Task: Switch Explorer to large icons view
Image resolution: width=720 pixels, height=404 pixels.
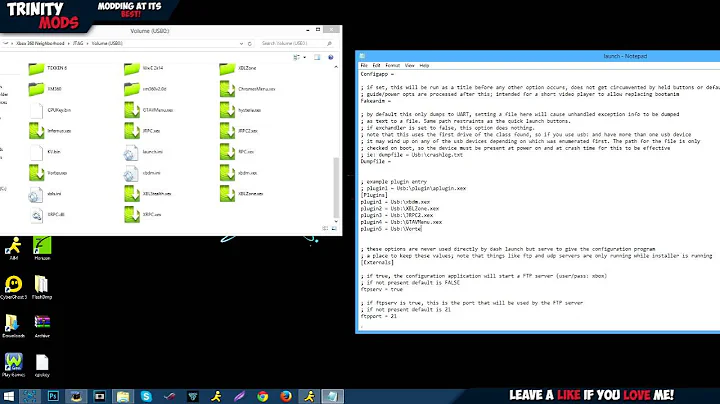Action: [x=334, y=228]
